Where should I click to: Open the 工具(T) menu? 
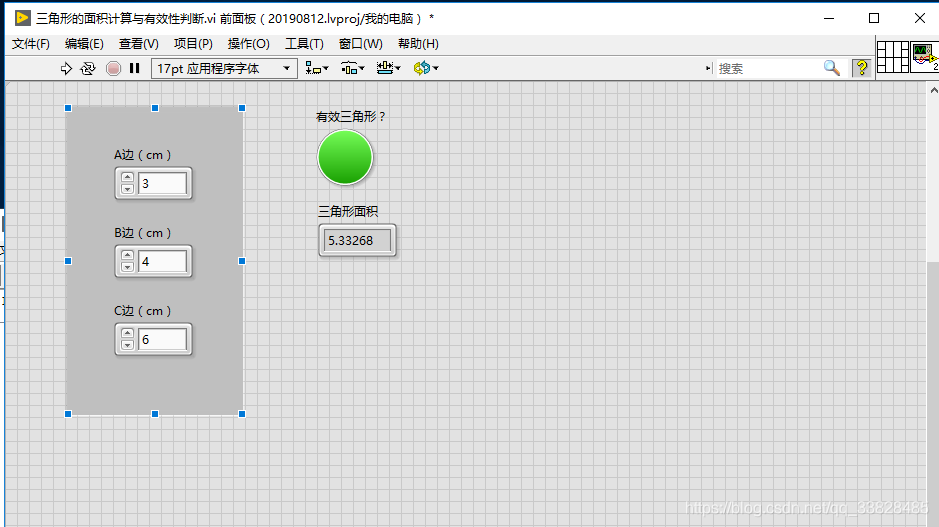[304, 44]
